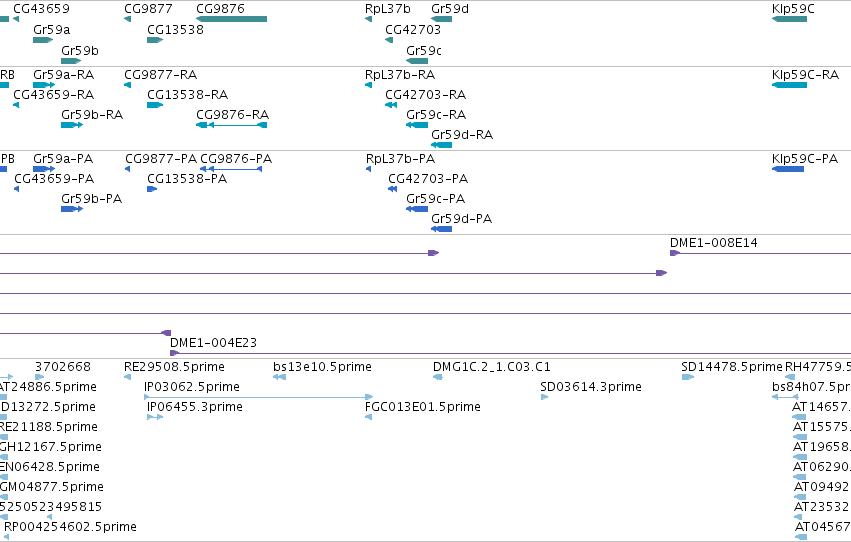Screen dimensions: 851x542
Task: Click the CG9876-RA transcript glyph
Action: 232,125
